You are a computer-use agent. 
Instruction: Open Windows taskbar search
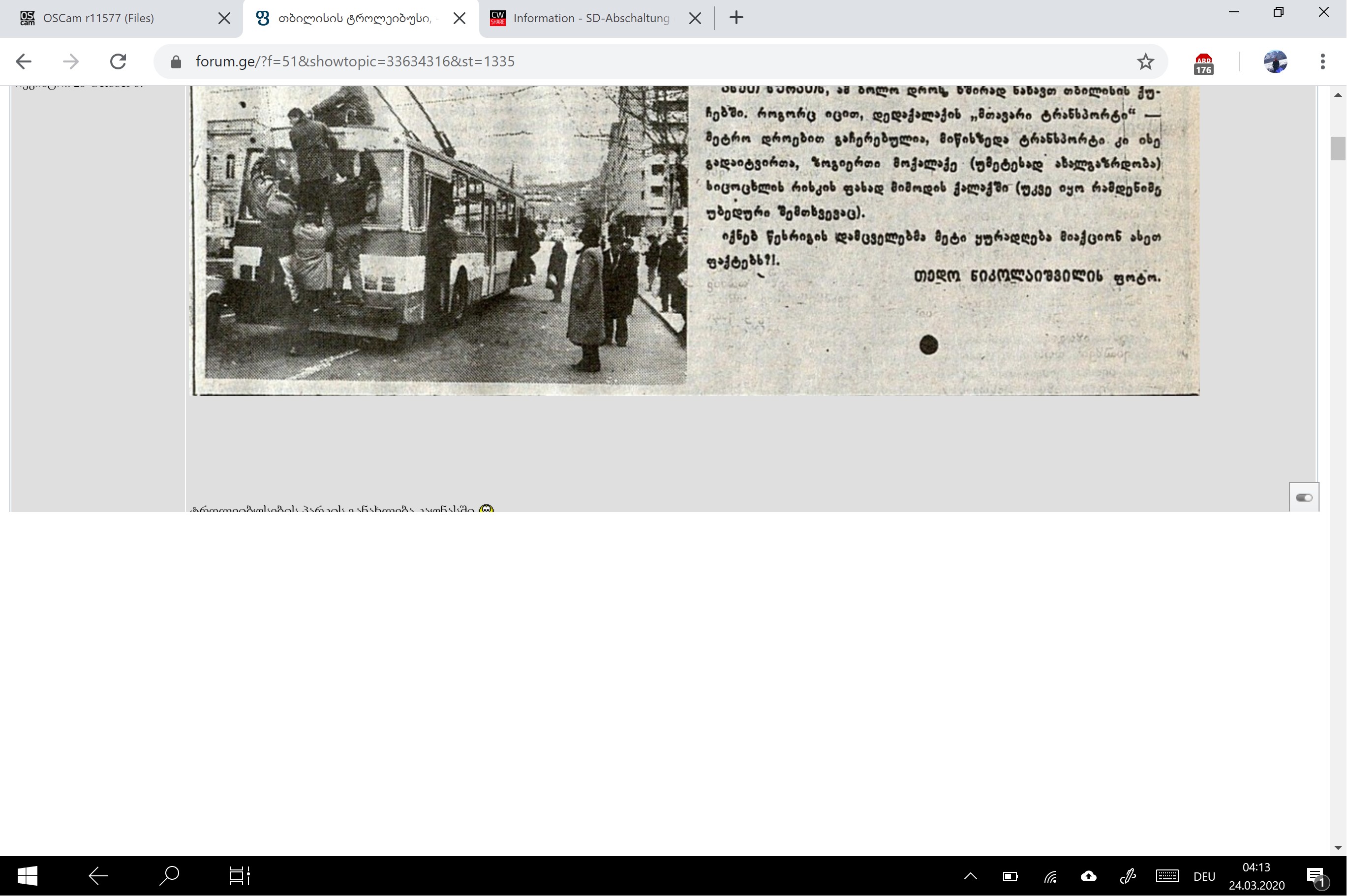tap(169, 875)
